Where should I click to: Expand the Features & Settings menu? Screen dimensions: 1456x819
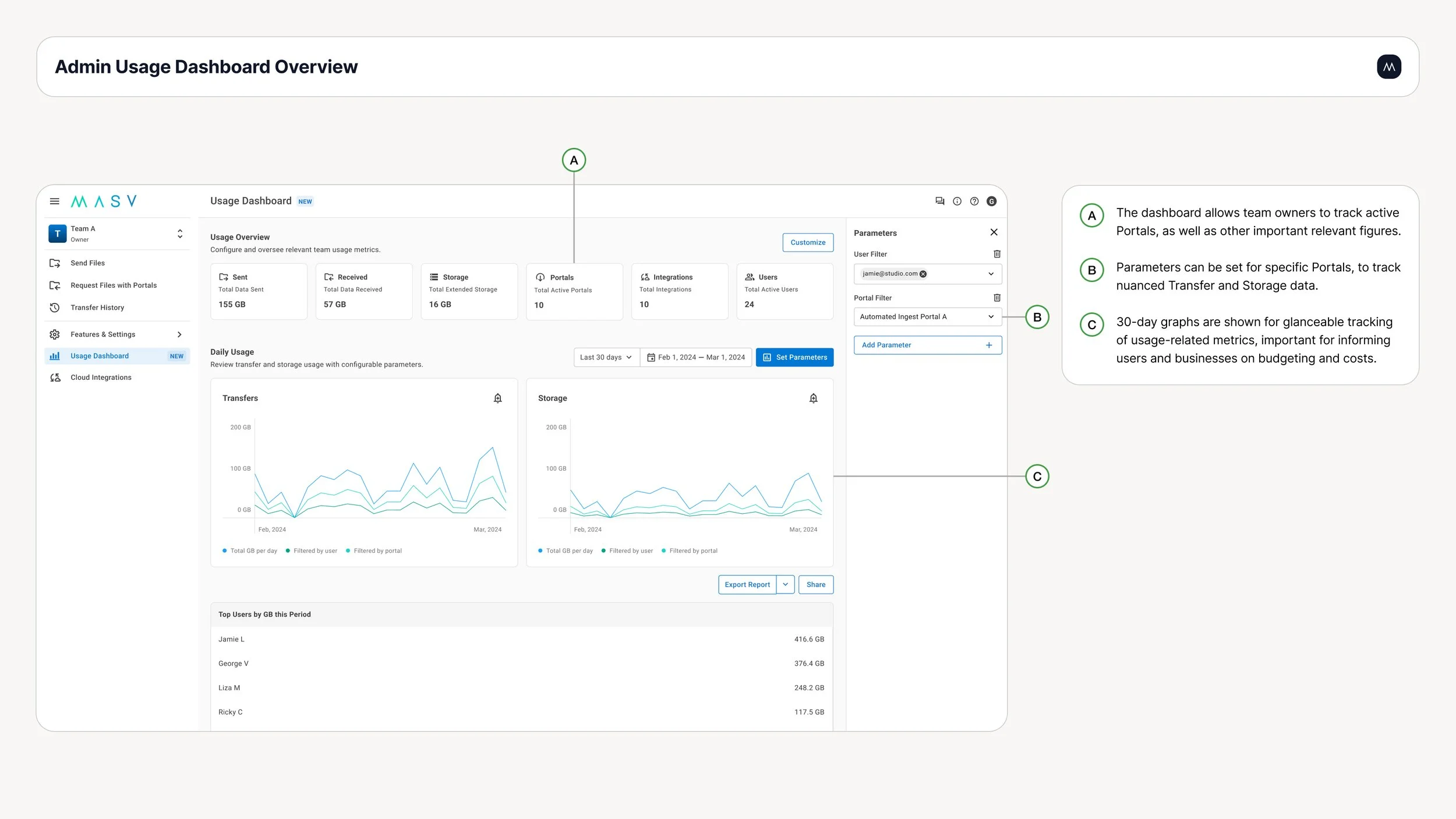tap(103, 334)
